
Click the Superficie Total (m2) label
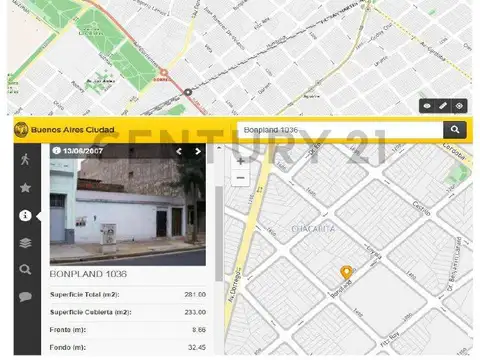point(85,295)
